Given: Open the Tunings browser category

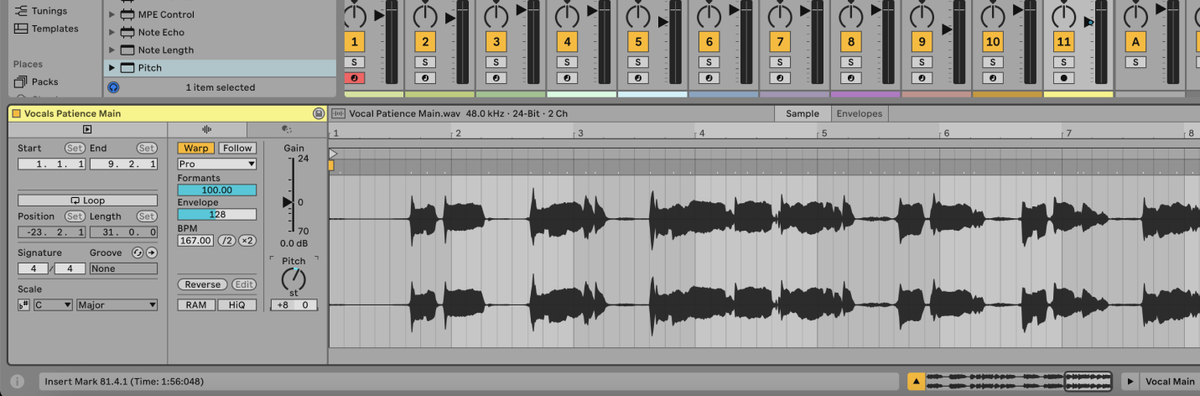Looking at the screenshot, I should pyautogui.click(x=48, y=10).
